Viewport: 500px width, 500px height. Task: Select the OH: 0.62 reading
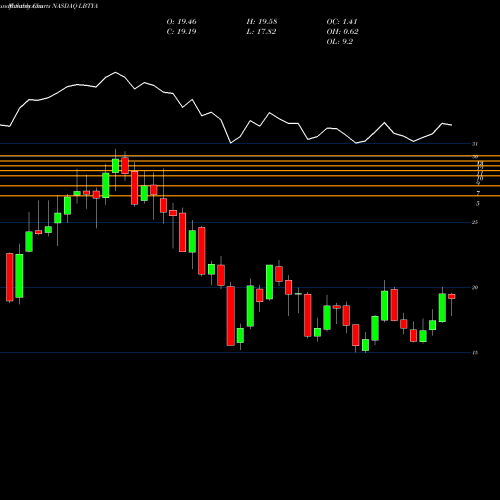(343, 32)
